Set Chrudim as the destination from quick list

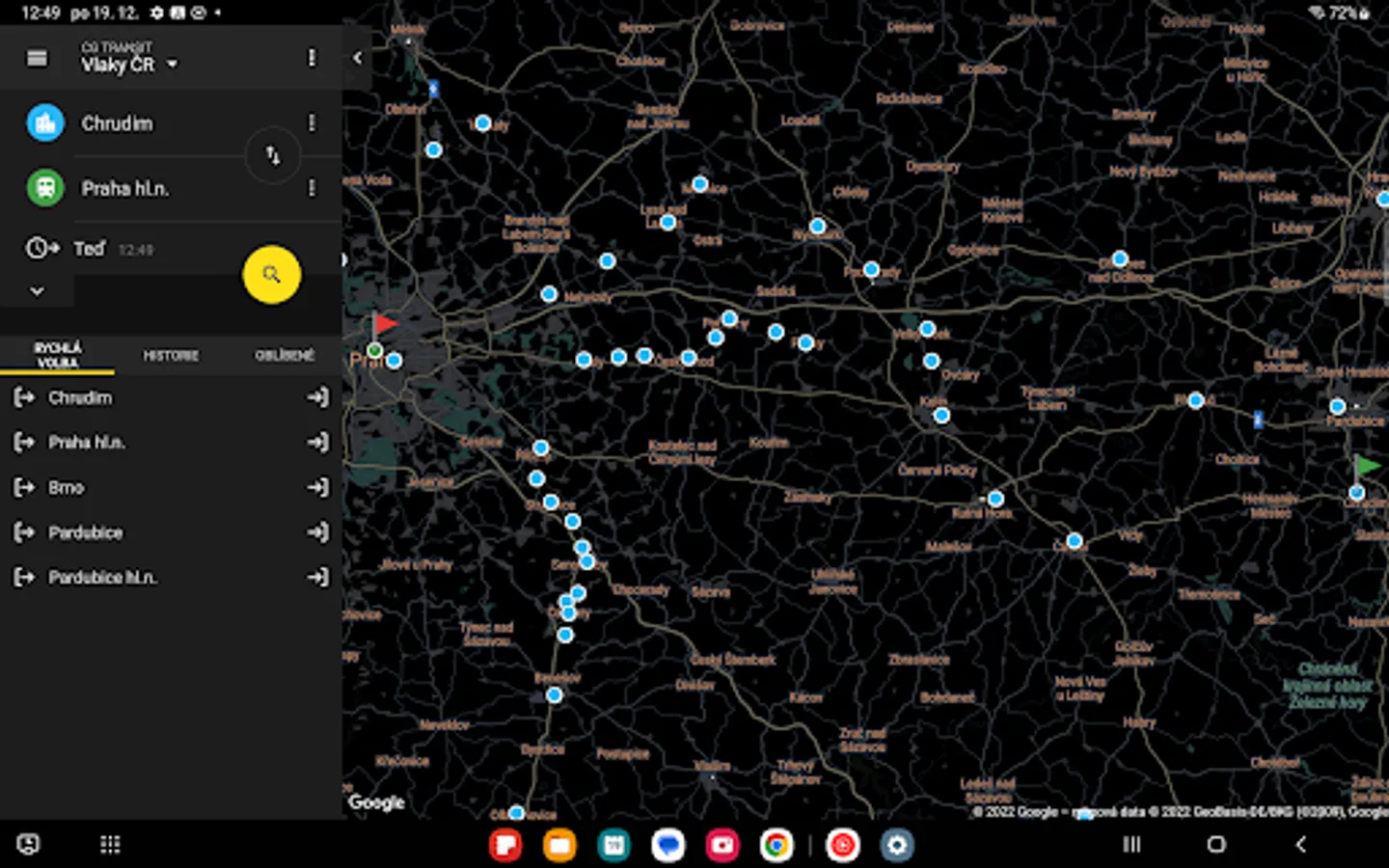(x=317, y=397)
